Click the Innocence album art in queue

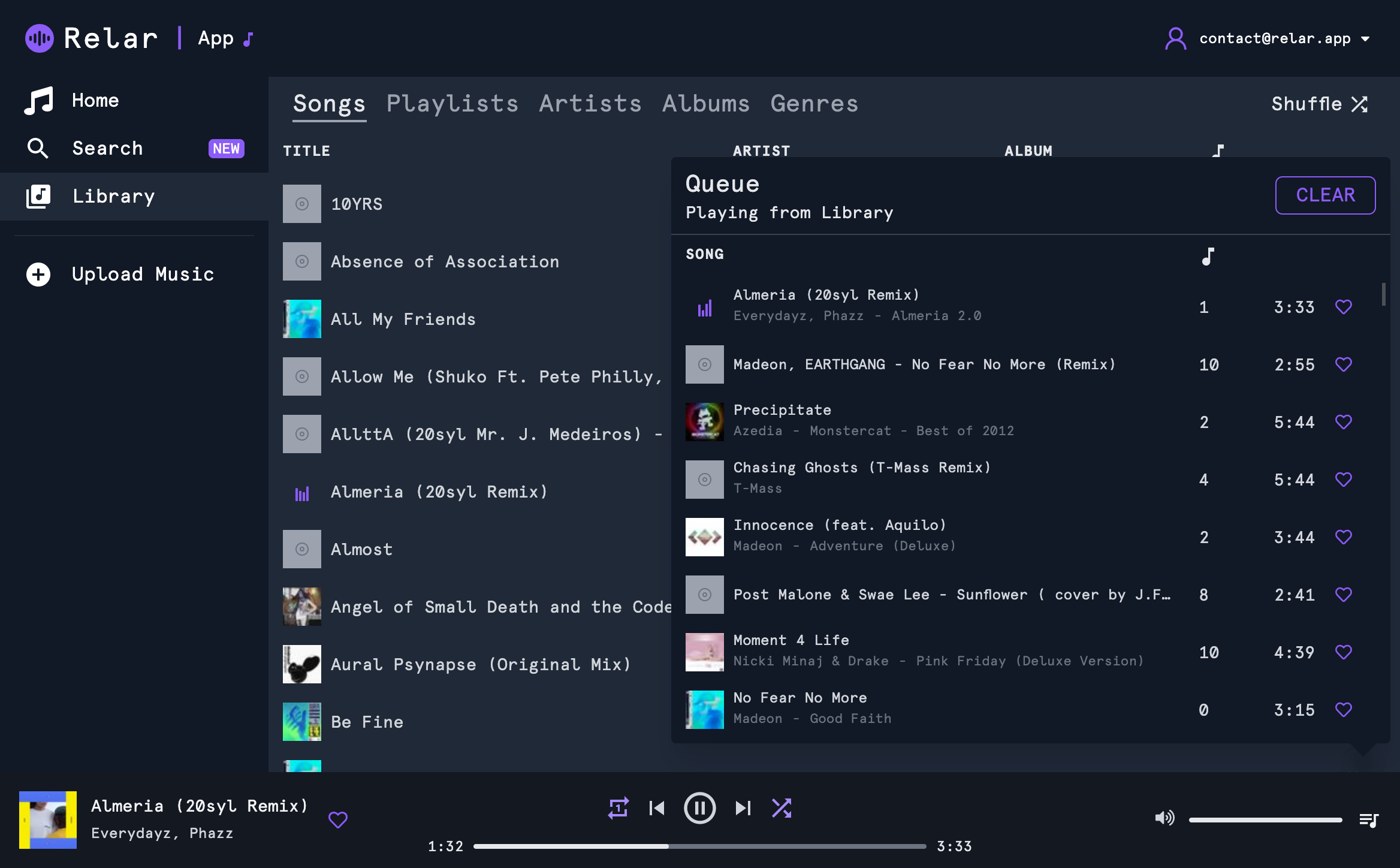[x=705, y=537]
